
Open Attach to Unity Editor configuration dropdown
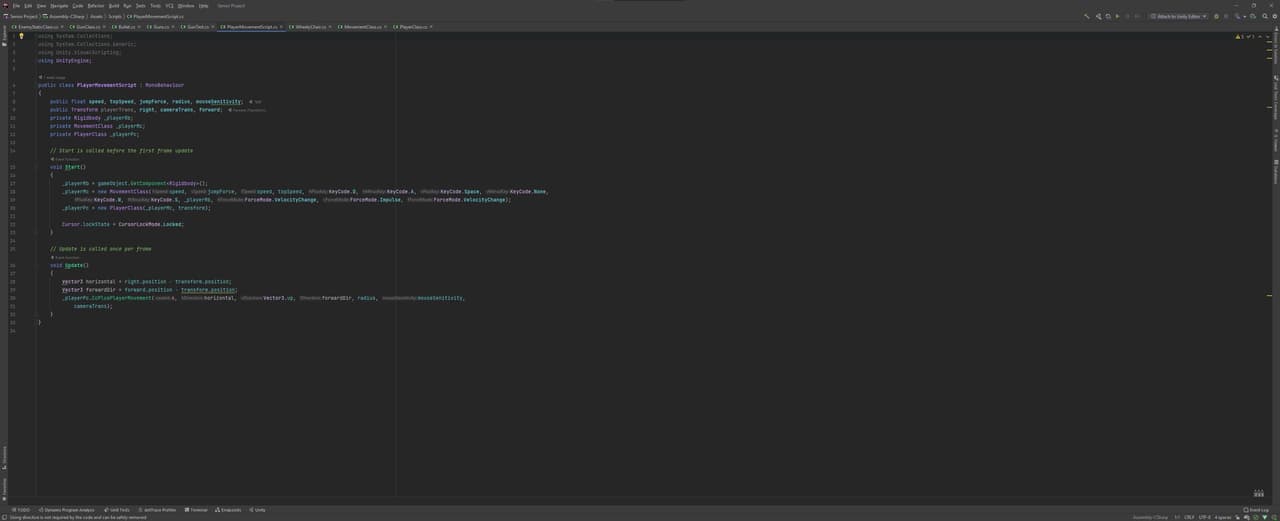(x=1179, y=16)
